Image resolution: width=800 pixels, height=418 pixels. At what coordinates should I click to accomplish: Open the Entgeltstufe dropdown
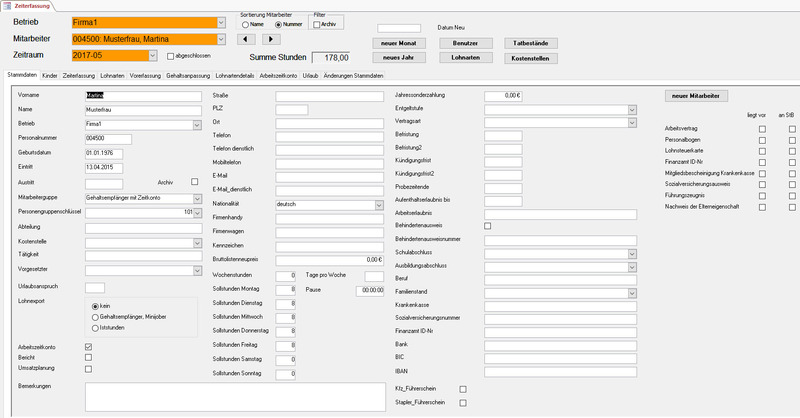pyautogui.click(x=632, y=110)
